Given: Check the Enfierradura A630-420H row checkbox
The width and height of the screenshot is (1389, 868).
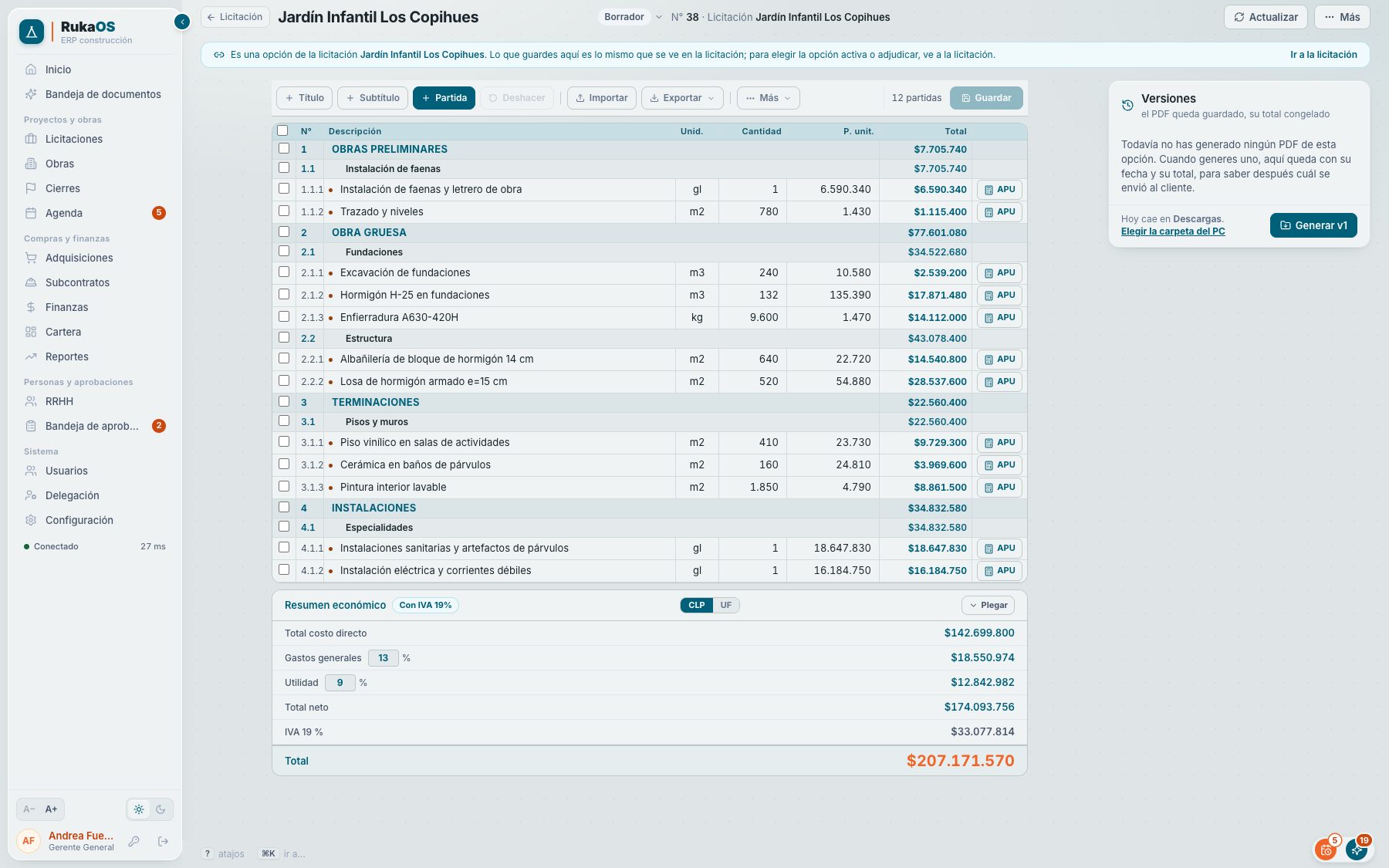Looking at the screenshot, I should [x=284, y=316].
